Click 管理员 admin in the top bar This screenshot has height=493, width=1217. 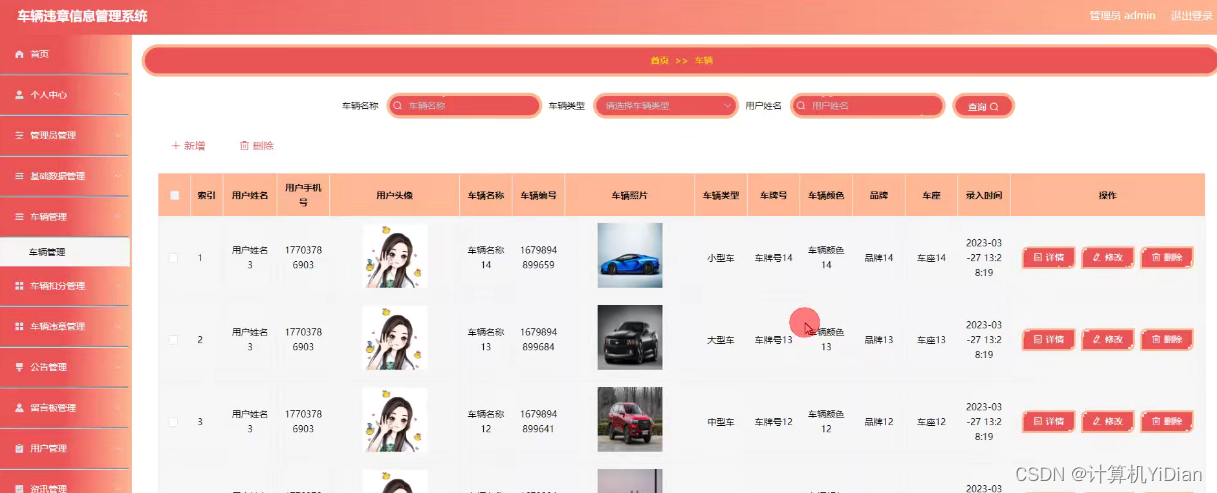point(1122,16)
